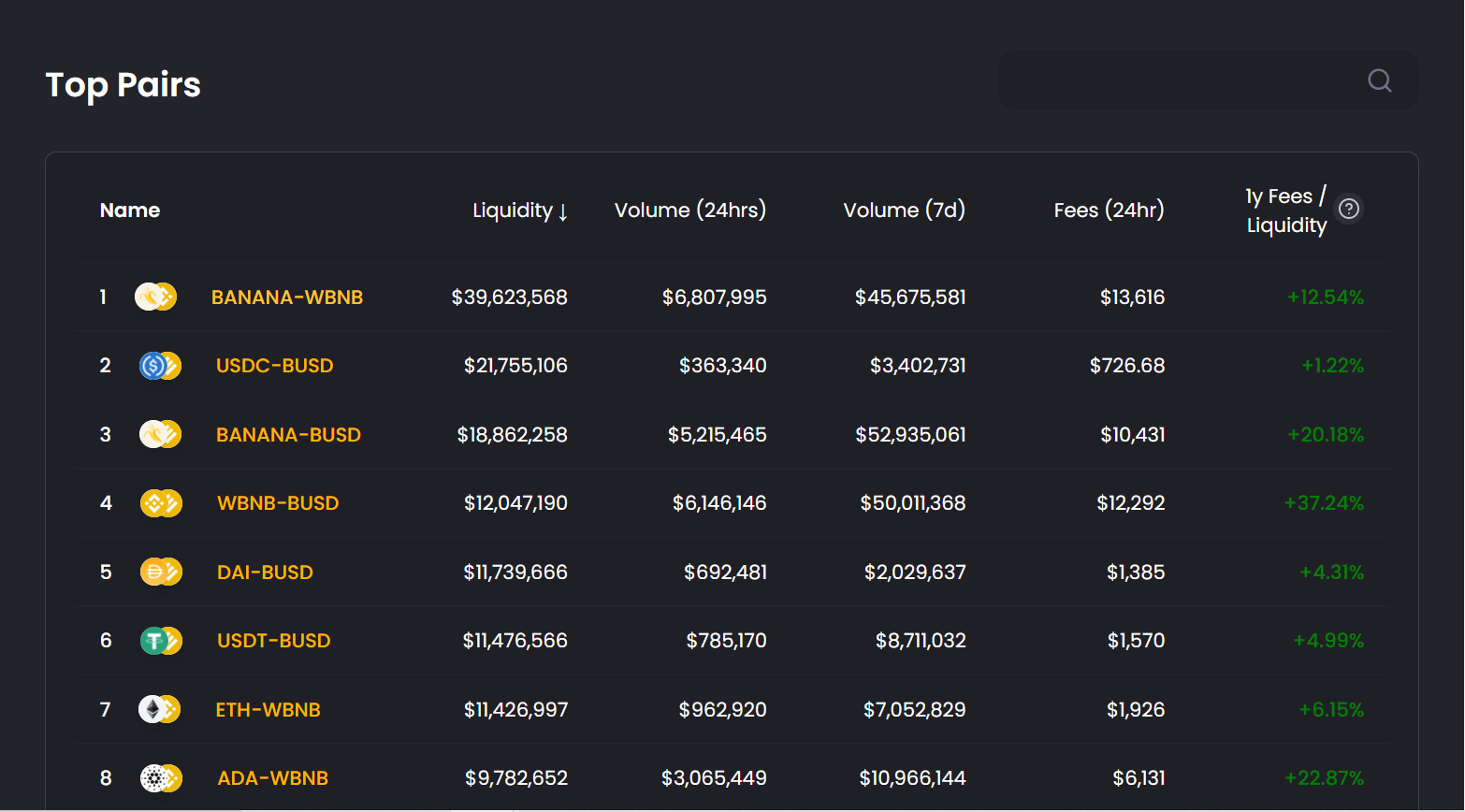Click the $2,029,637 7d volume value
The image size is (1465, 812).
click(915, 573)
